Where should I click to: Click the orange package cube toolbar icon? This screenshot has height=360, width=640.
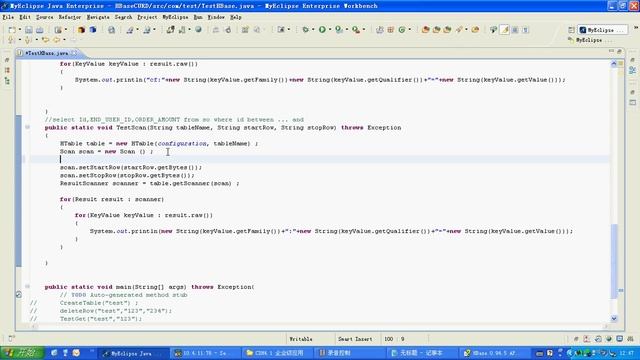point(81,30)
